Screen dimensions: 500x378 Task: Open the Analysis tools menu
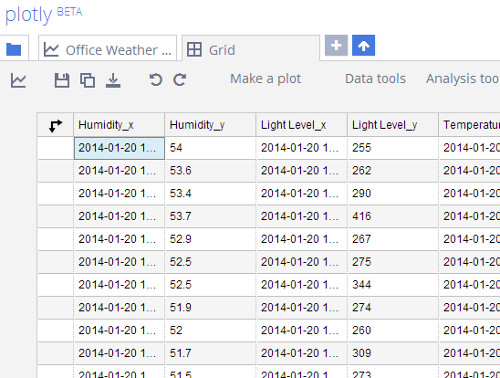[x=463, y=79]
